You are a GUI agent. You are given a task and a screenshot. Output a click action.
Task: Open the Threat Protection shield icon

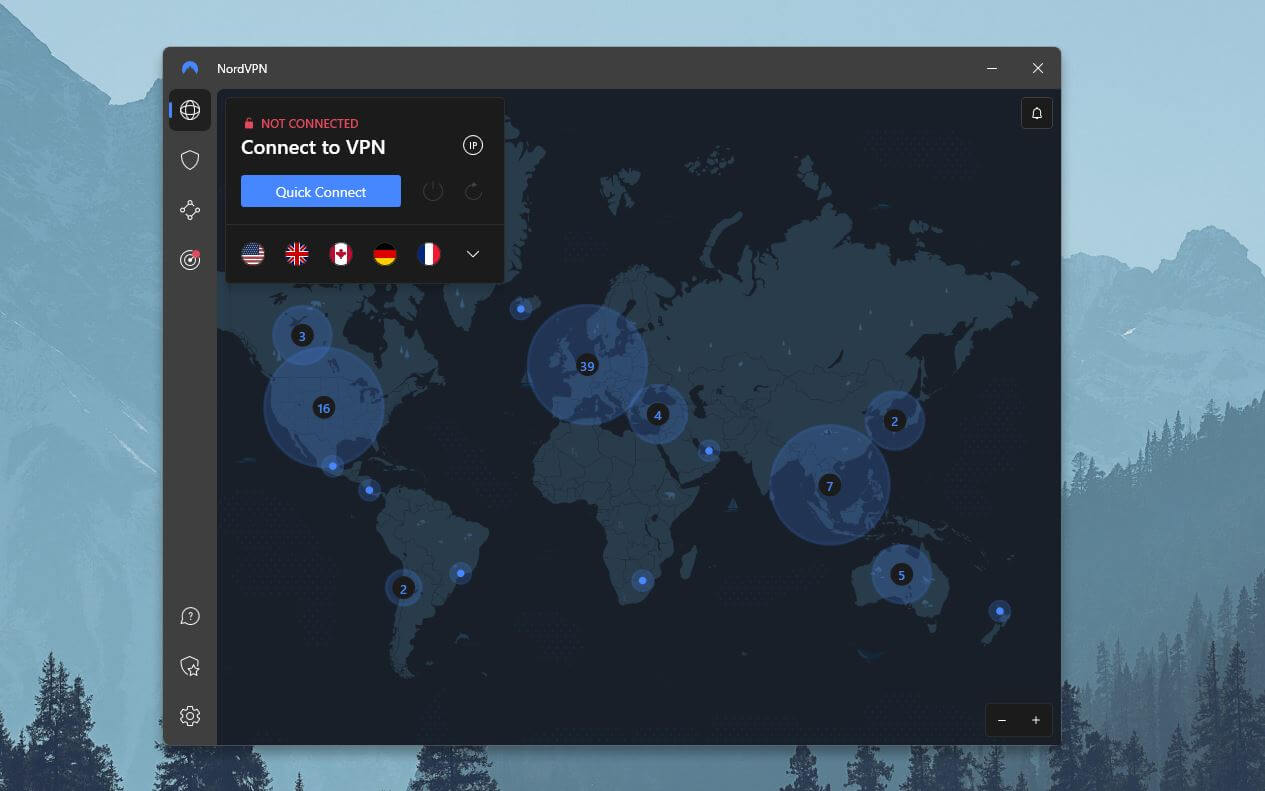190,160
